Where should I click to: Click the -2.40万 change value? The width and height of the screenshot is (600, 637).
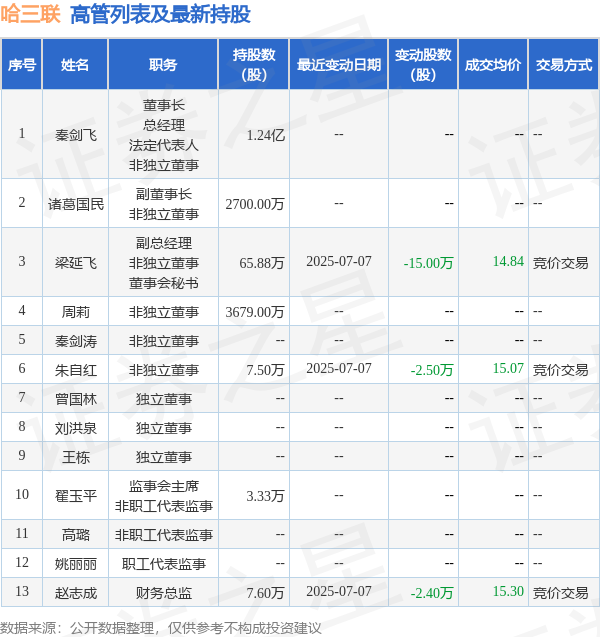click(x=432, y=593)
